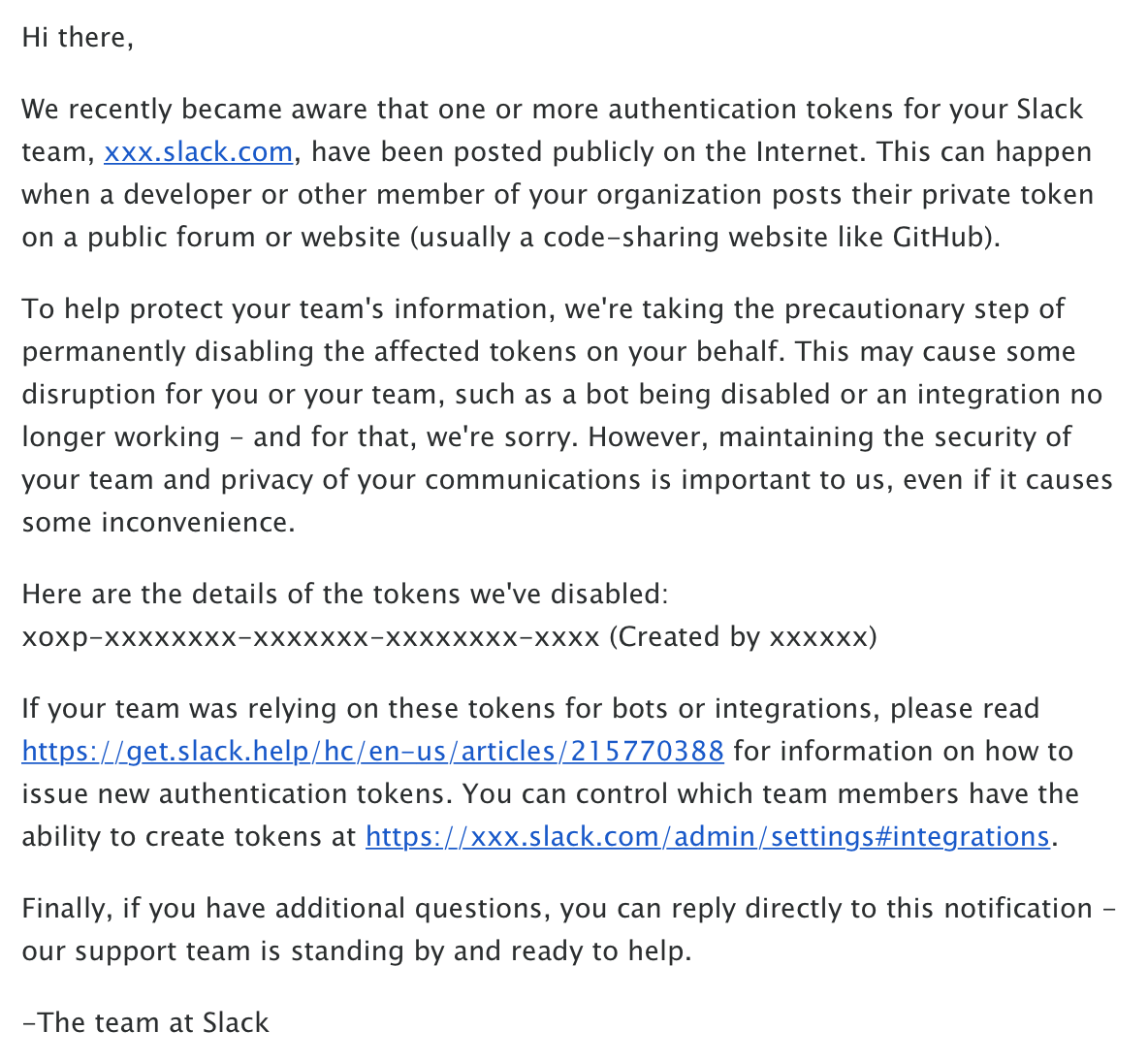The height and width of the screenshot is (1063, 1148).
Task: Click the "Hi there," greeting line
Action: click(x=78, y=38)
